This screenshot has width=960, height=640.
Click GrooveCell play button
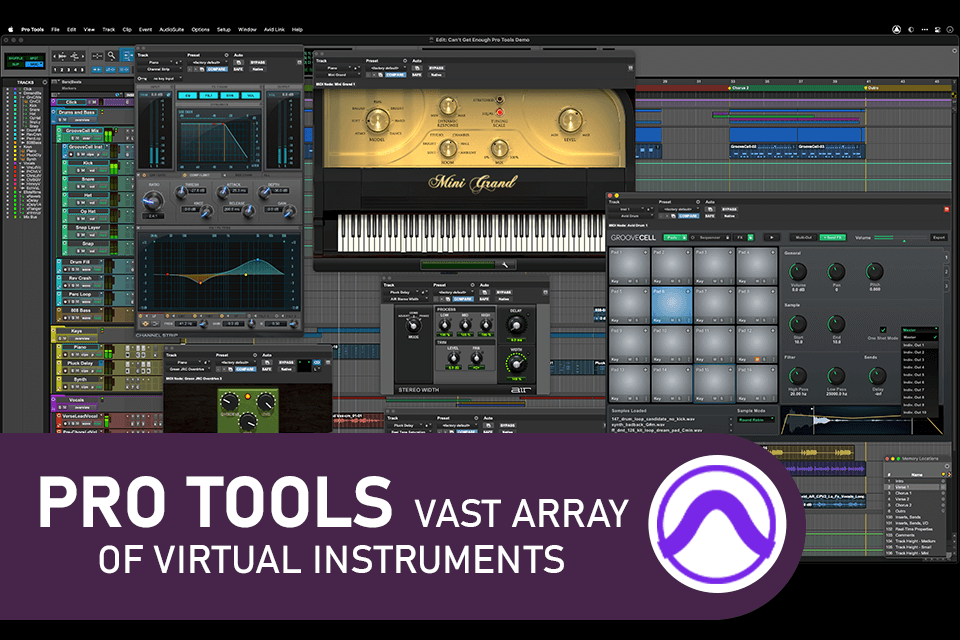771,237
